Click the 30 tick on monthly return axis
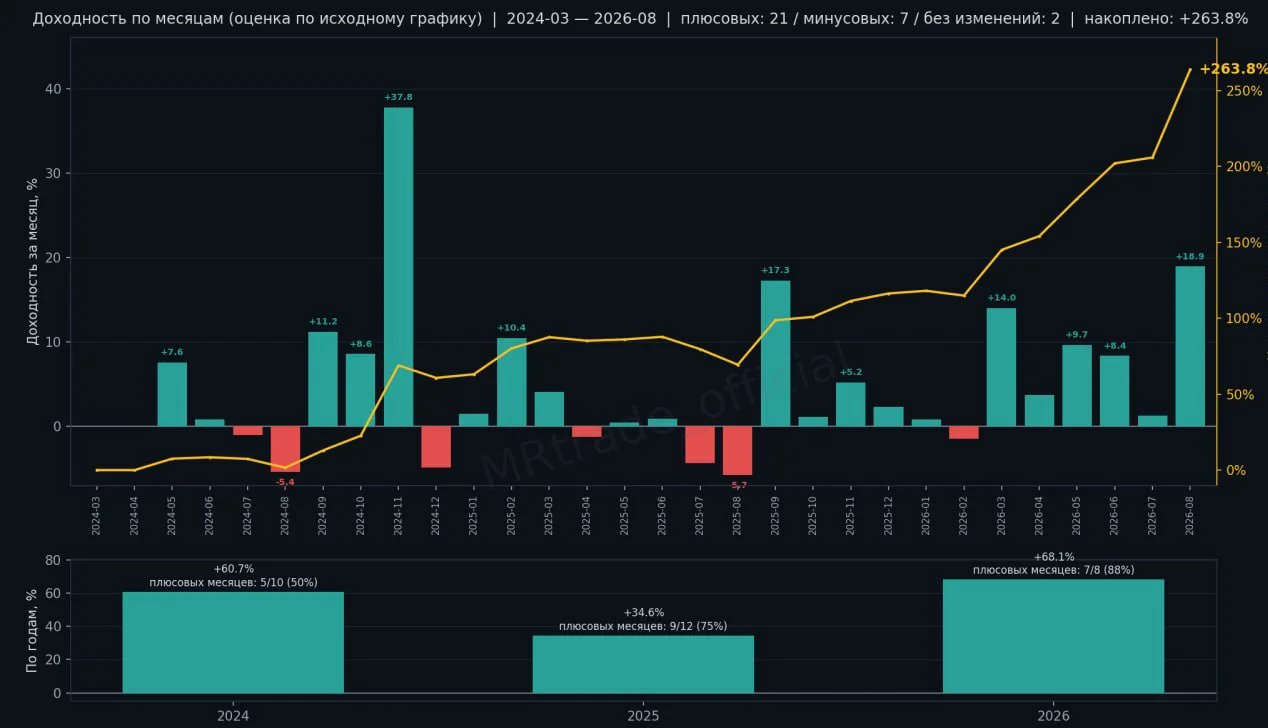 pos(53,173)
